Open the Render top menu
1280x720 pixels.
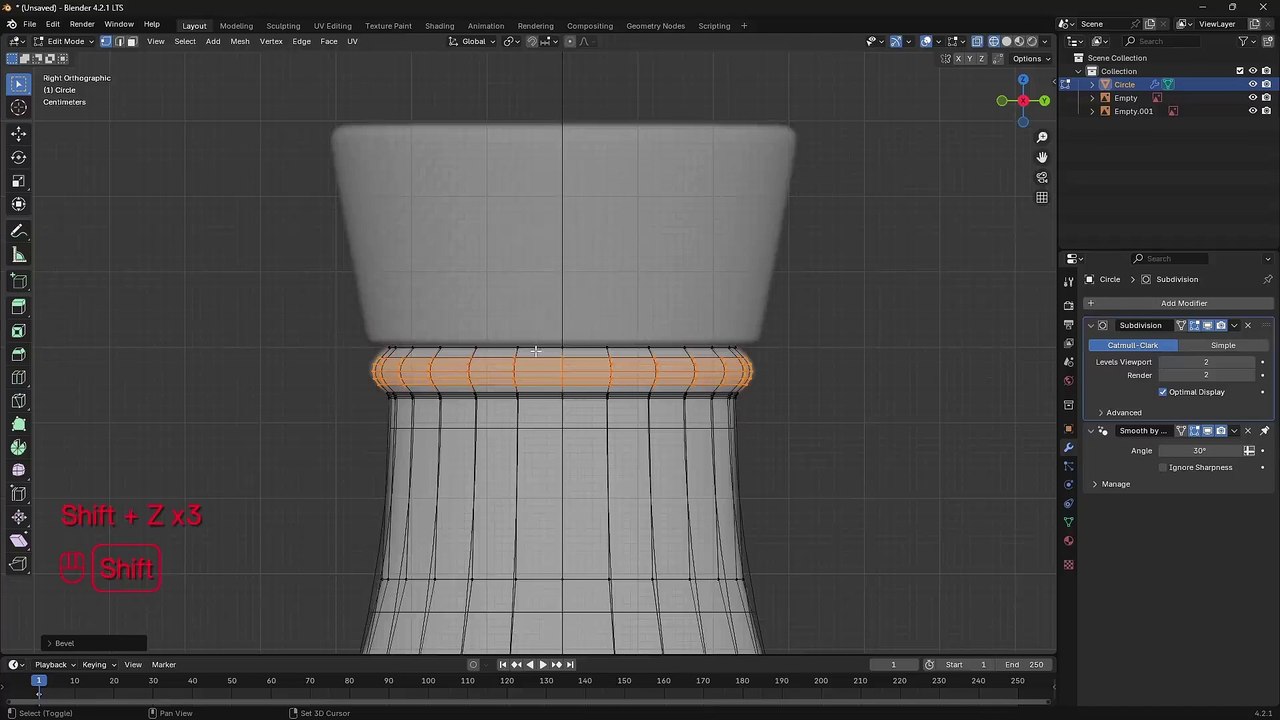[x=82, y=24]
